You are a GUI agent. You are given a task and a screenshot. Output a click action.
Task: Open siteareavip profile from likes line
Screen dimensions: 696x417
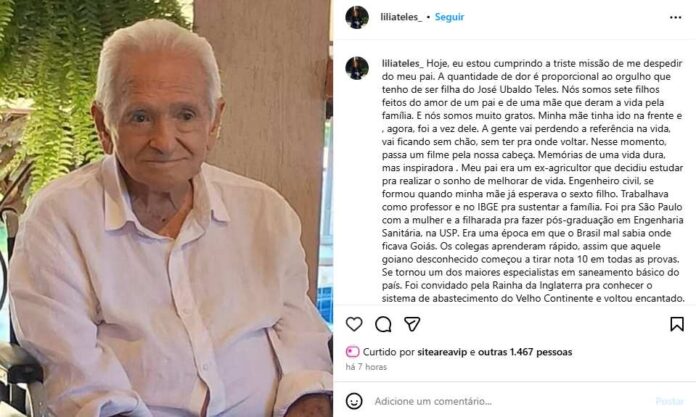[442, 352]
